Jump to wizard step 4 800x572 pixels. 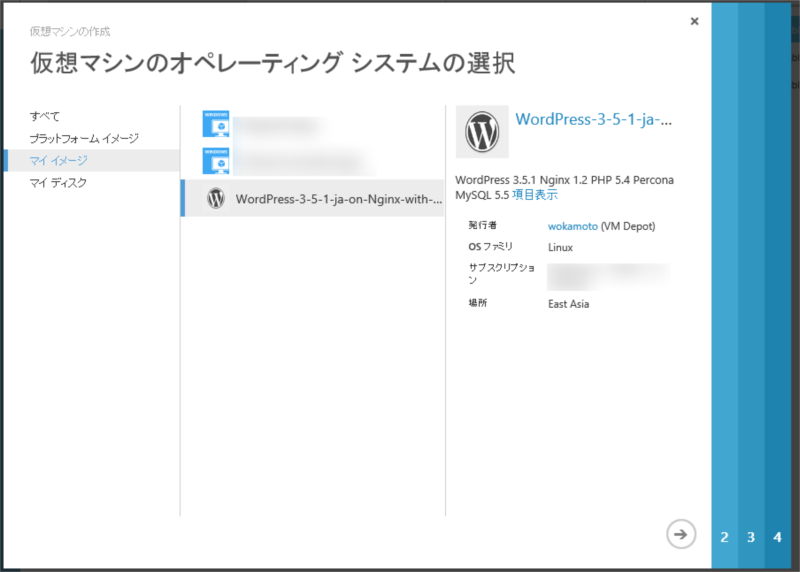point(777,537)
